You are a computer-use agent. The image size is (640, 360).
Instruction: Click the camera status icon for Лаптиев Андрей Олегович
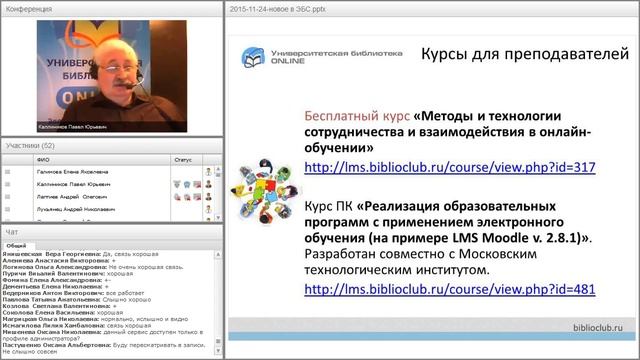pos(197,197)
